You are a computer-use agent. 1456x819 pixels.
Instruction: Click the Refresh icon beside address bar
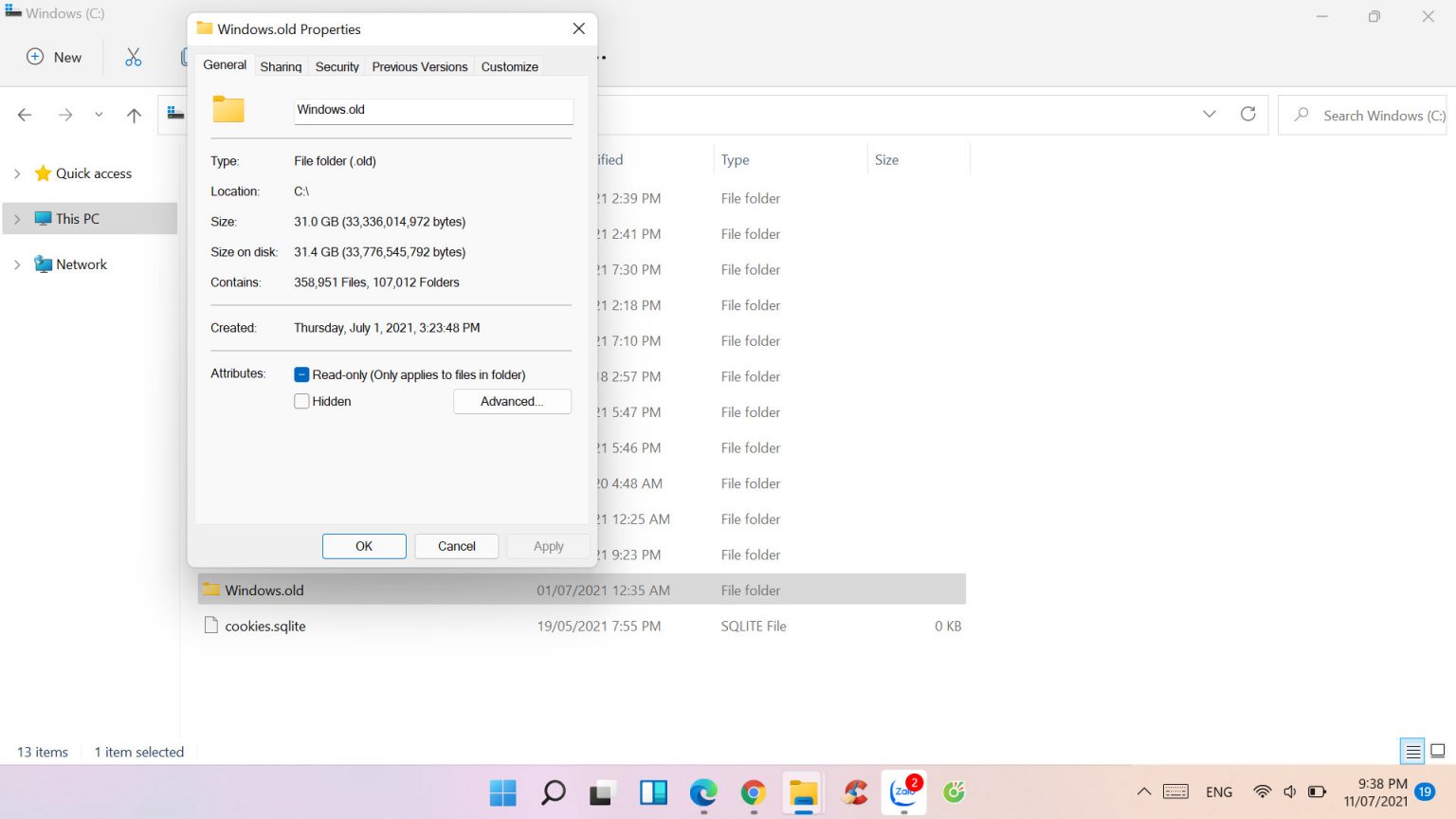pos(1247,115)
